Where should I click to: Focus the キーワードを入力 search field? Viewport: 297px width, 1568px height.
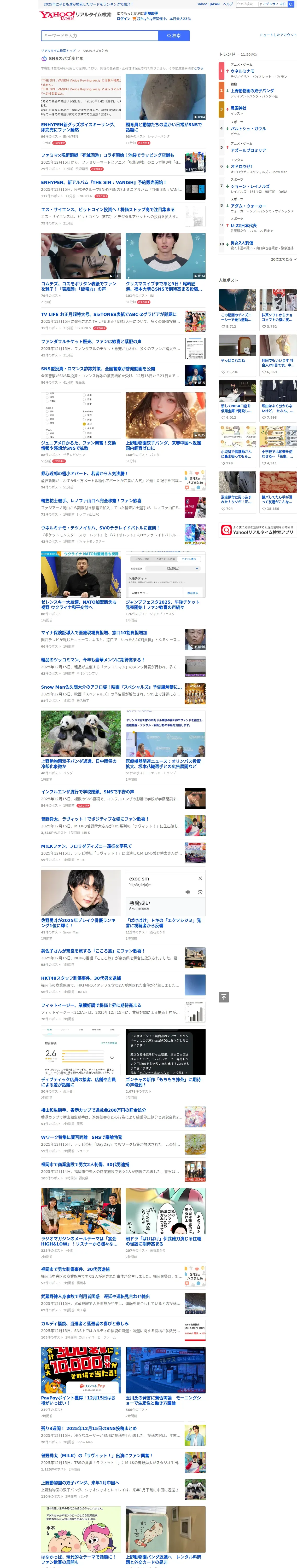100,36
